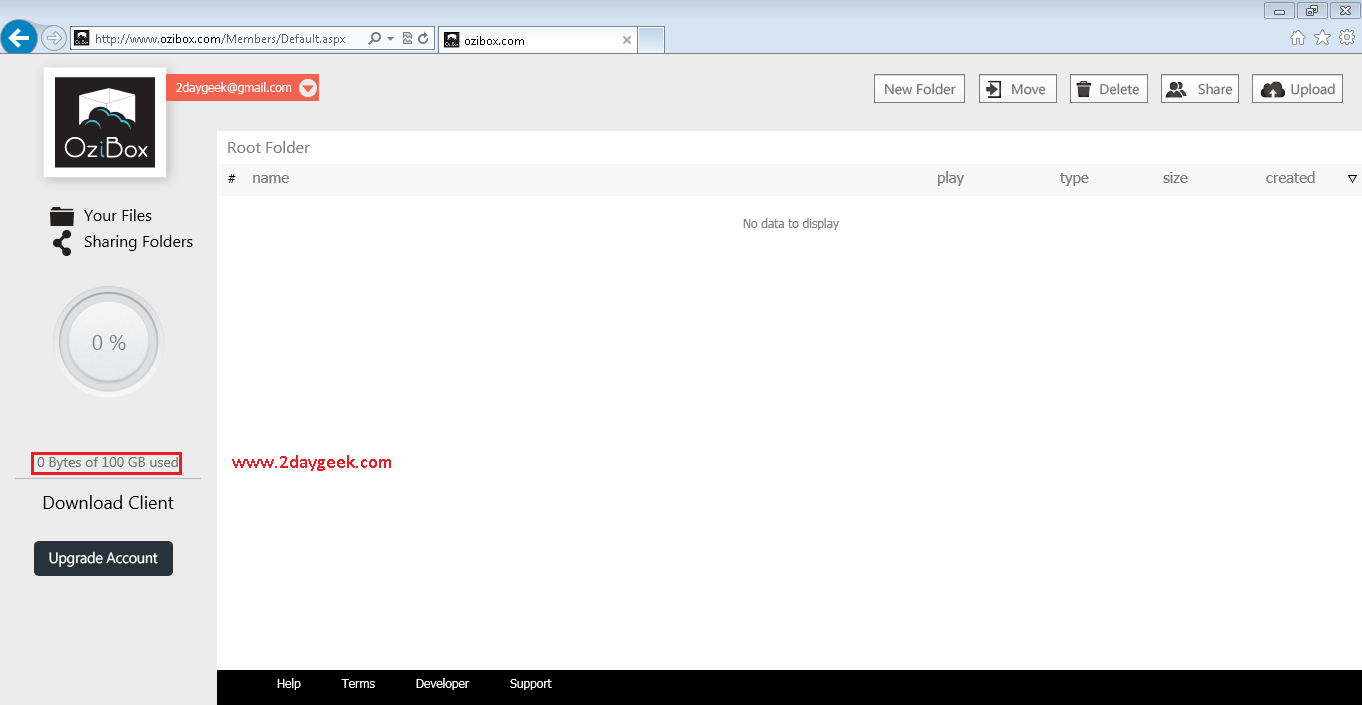Viewport: 1362px width, 705px height.
Task: Click the compatibility view icon in address bar
Action: [x=407, y=39]
